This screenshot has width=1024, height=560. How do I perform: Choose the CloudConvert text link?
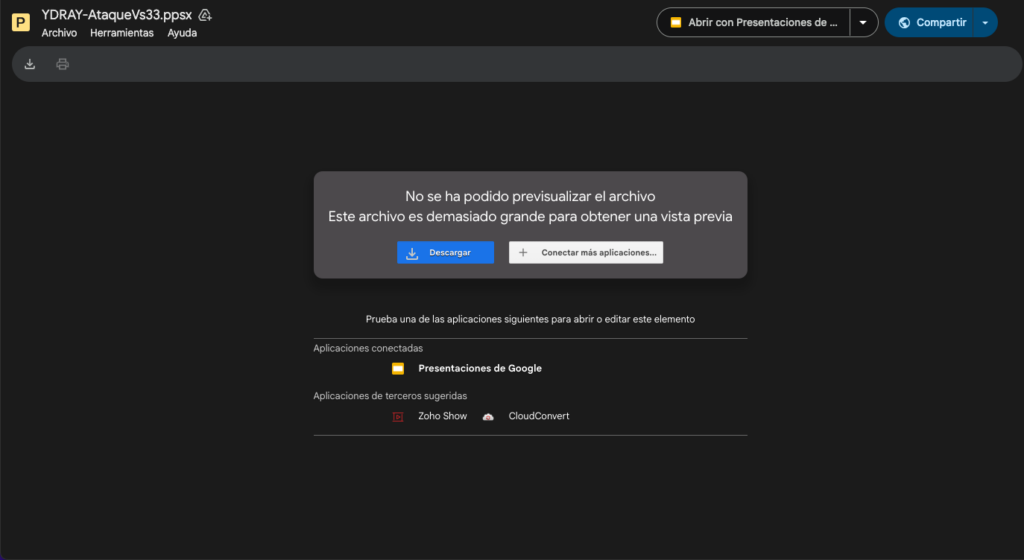(x=538, y=416)
